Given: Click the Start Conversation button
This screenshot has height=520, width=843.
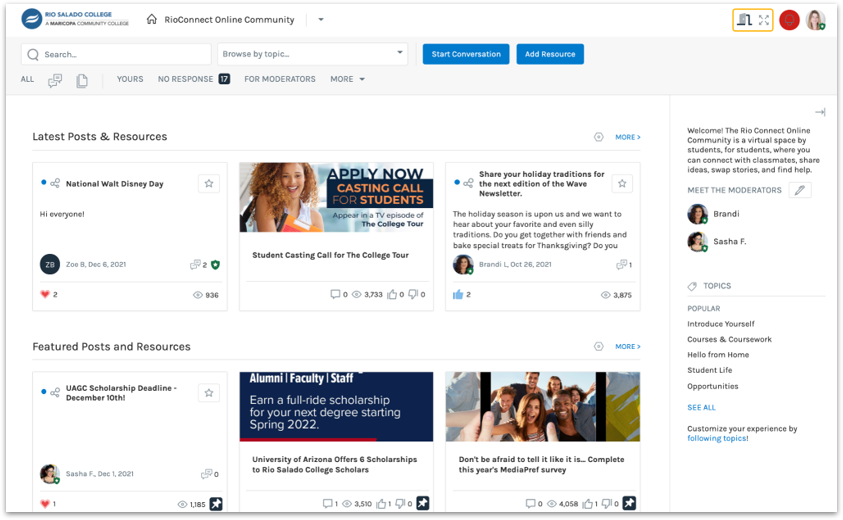Looking at the screenshot, I should click(466, 54).
